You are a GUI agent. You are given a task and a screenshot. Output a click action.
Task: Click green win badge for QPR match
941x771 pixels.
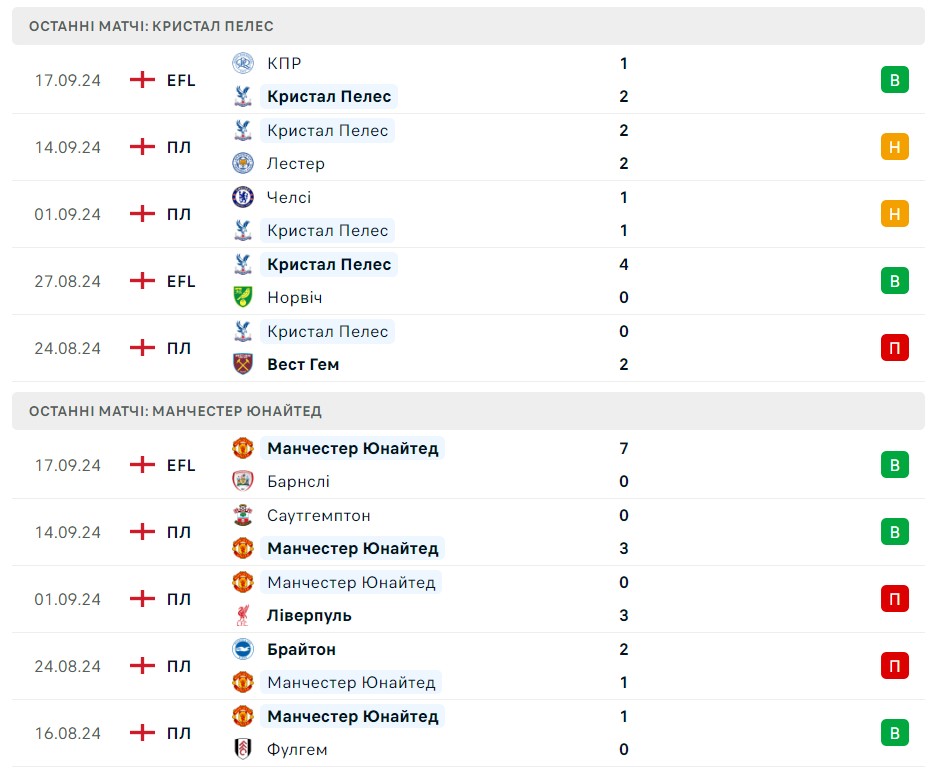tap(894, 80)
